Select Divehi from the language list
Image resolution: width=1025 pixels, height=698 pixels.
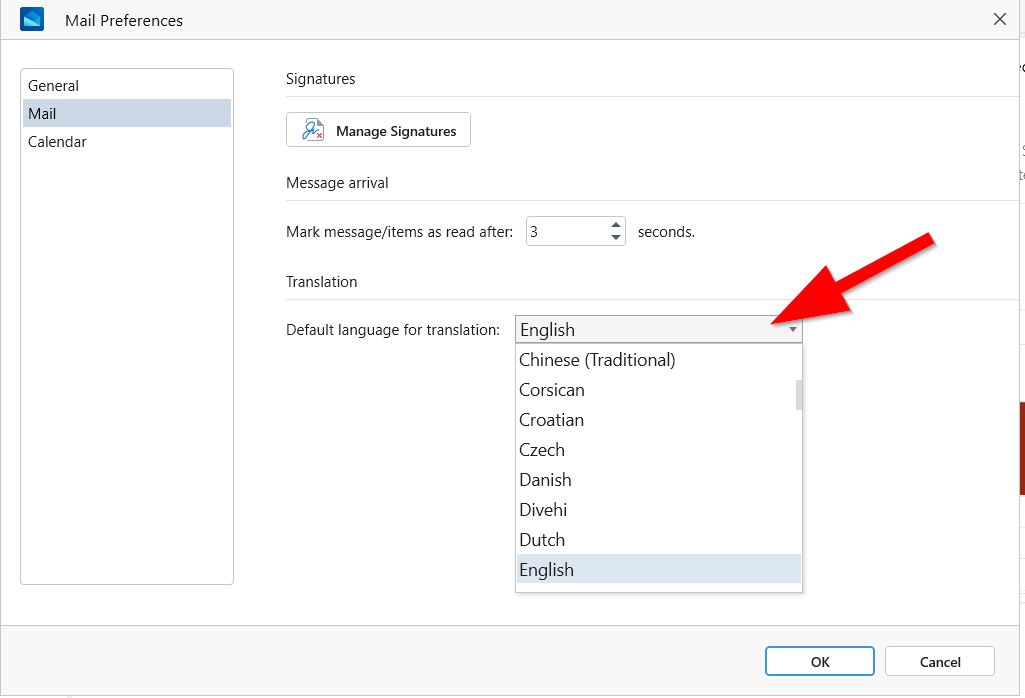pos(543,510)
